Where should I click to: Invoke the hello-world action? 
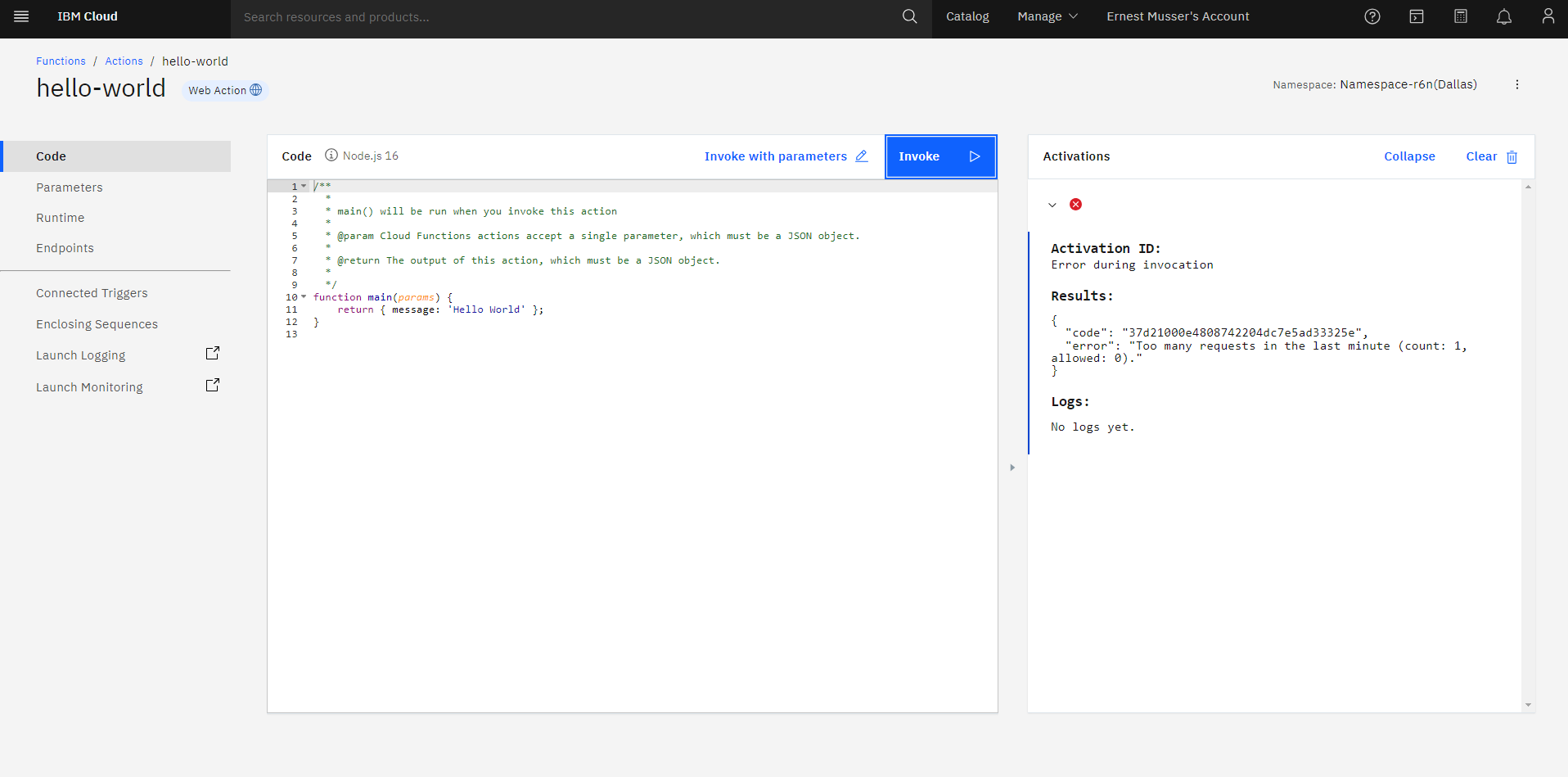(941, 156)
